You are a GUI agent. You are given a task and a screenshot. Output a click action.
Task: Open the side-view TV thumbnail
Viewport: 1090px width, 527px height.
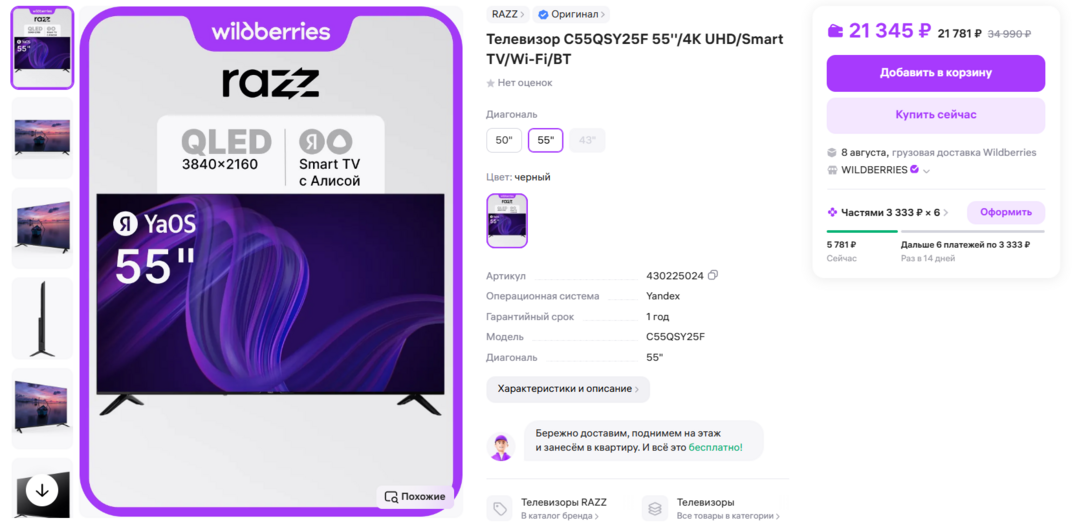coord(42,318)
